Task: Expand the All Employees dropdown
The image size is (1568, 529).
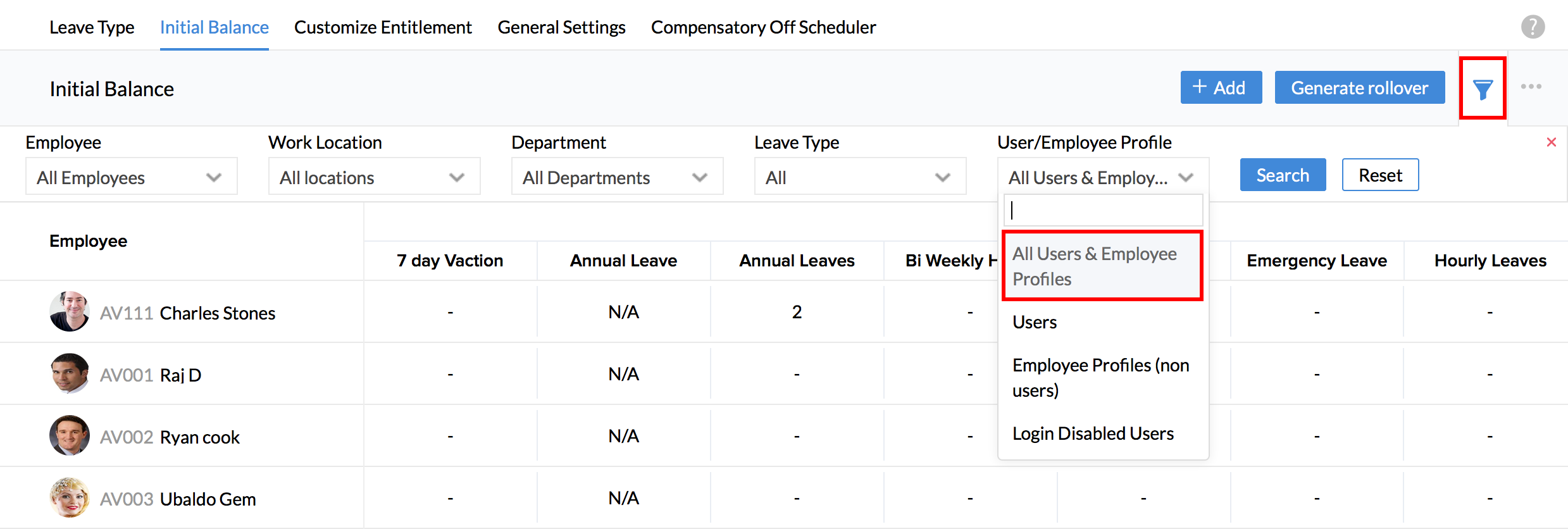Action: 131,177
